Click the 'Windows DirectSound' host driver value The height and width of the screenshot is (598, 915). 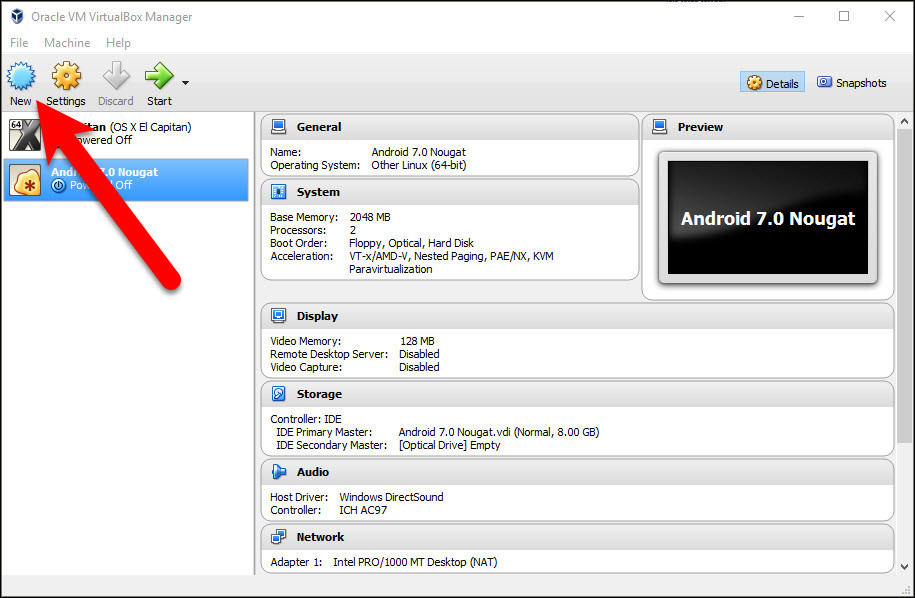[391, 497]
